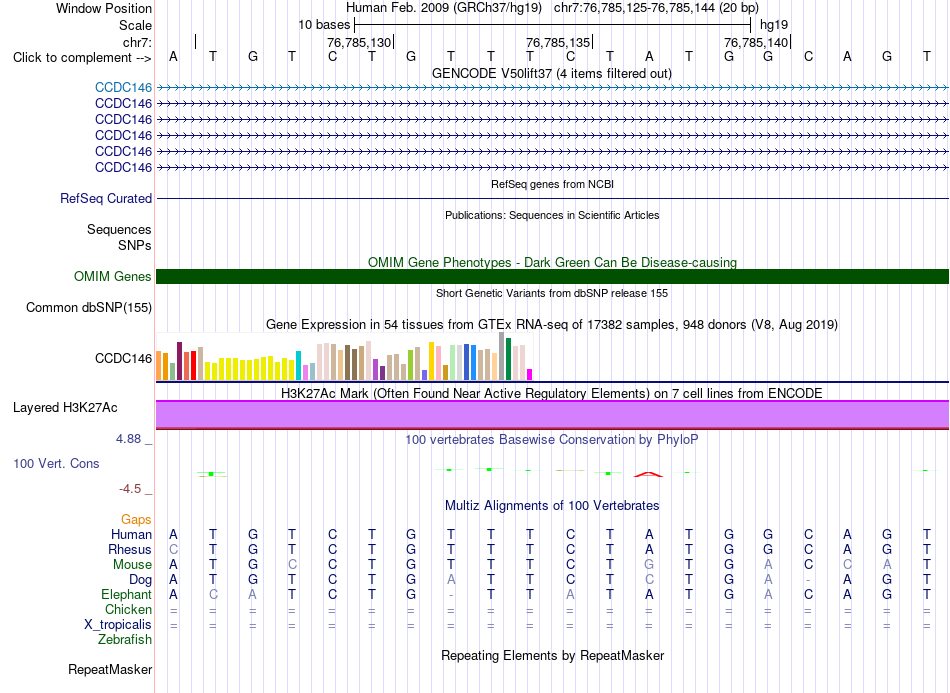Click 'Repeating Elements by RepeatMasker' title
Viewport: 950px width, 693px height.
553,655
